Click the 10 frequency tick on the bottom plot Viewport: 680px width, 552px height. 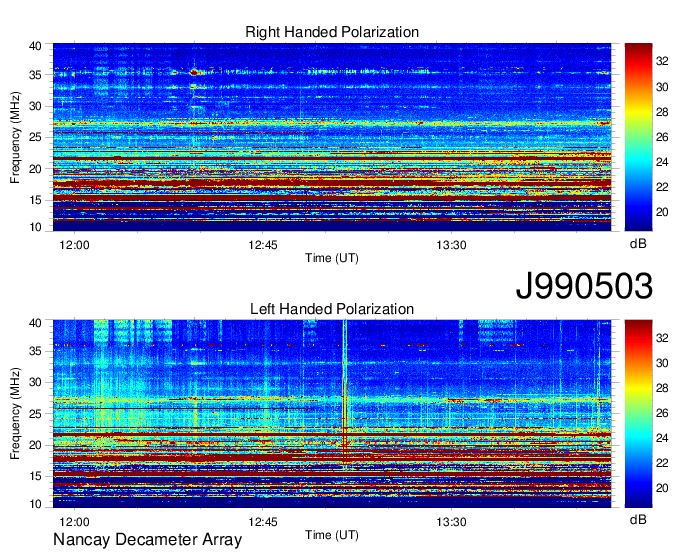coord(35,504)
